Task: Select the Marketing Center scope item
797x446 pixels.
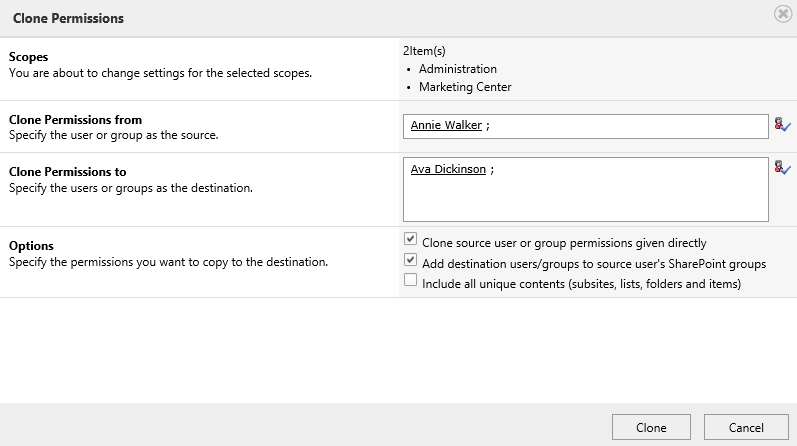Action: point(465,87)
